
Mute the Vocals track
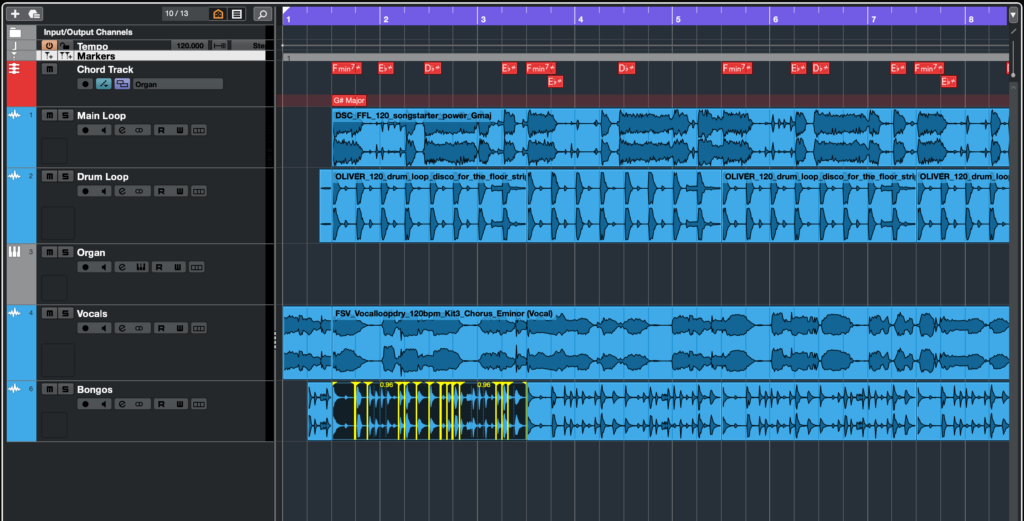coord(50,313)
